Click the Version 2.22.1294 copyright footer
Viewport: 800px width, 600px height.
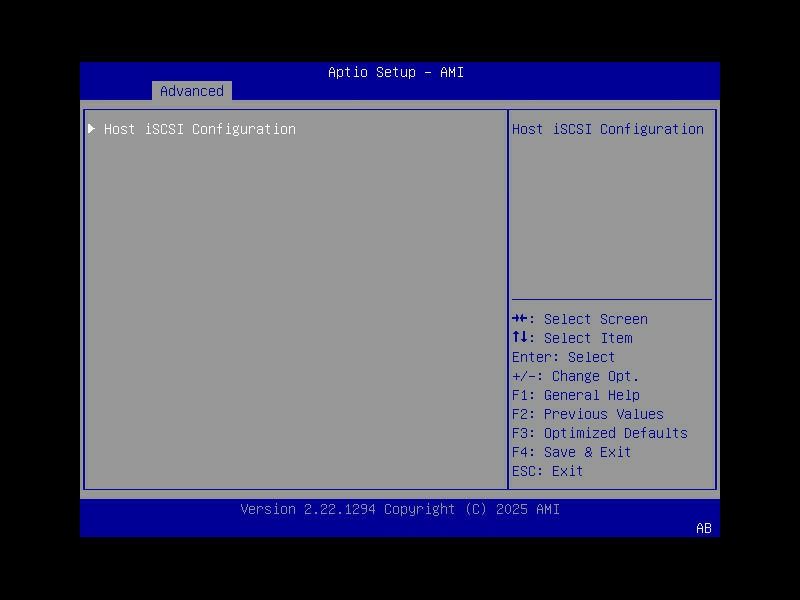pos(400,509)
